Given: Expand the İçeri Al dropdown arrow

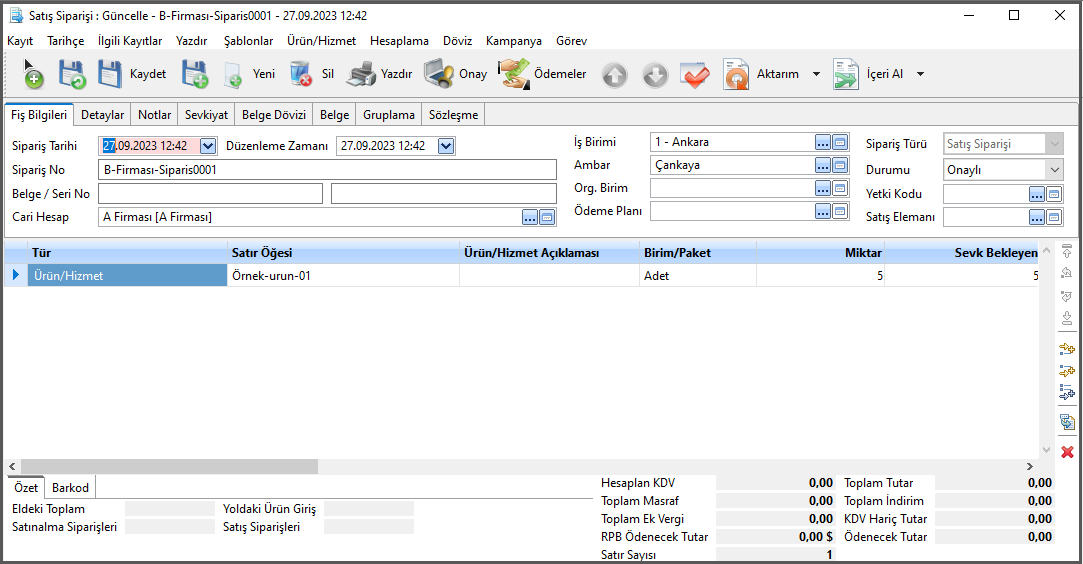Looking at the screenshot, I should tap(920, 74).
